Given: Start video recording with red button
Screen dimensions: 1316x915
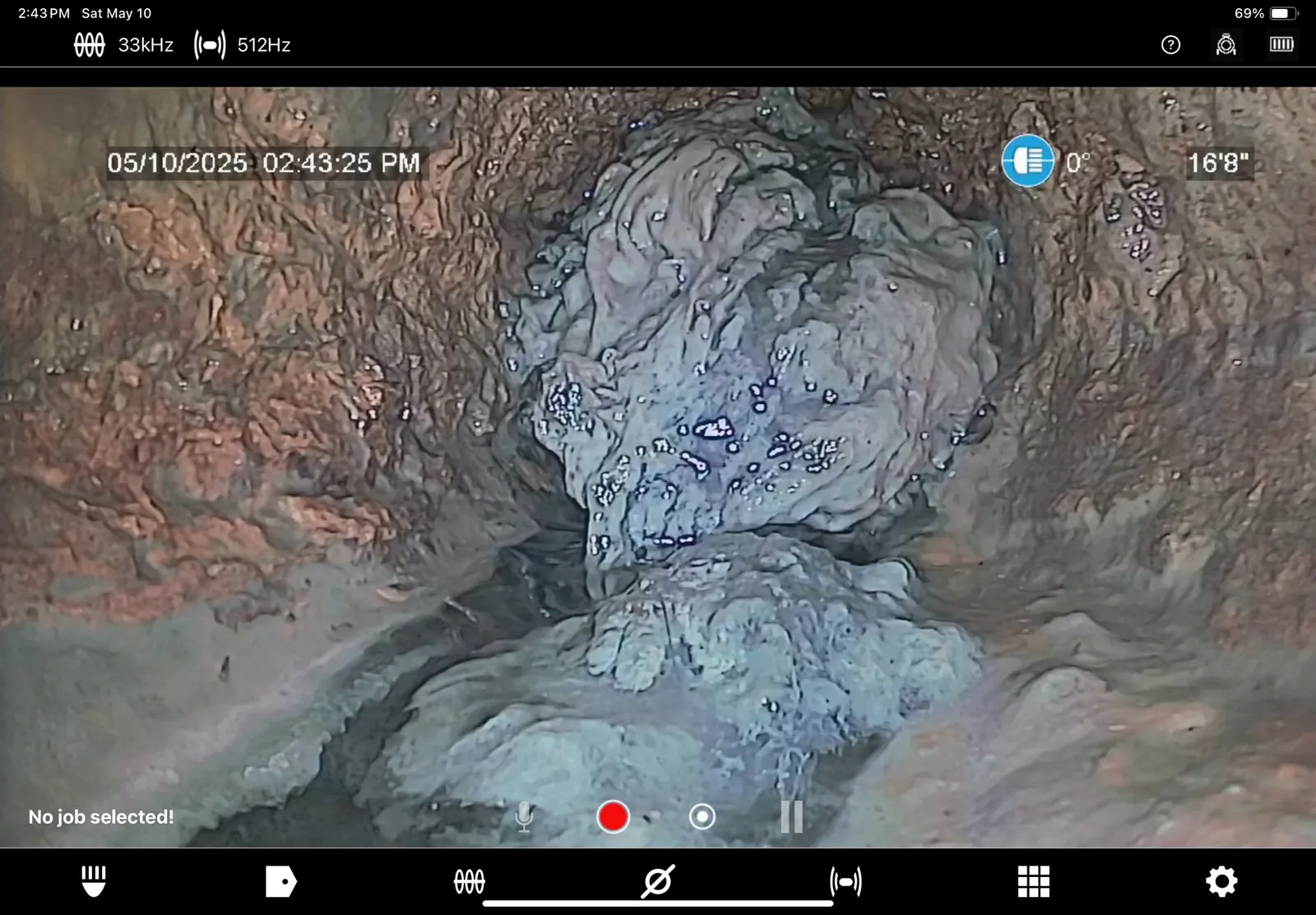Looking at the screenshot, I should (613, 816).
